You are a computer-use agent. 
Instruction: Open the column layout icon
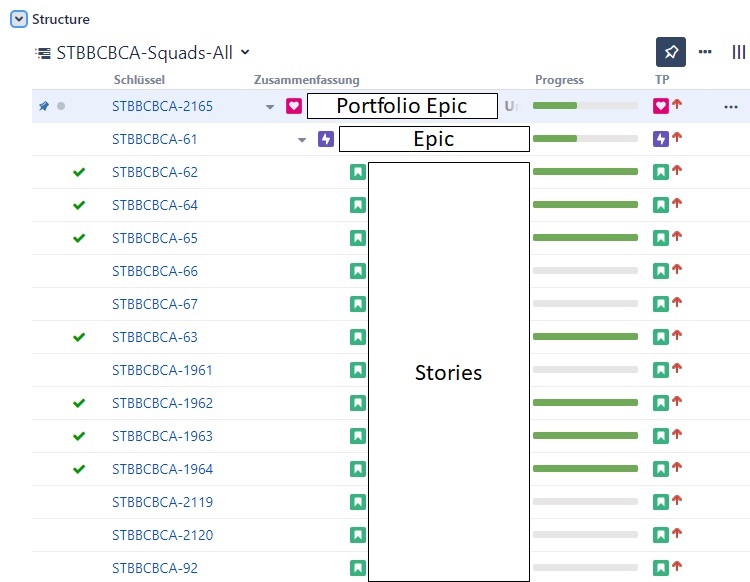click(x=739, y=52)
